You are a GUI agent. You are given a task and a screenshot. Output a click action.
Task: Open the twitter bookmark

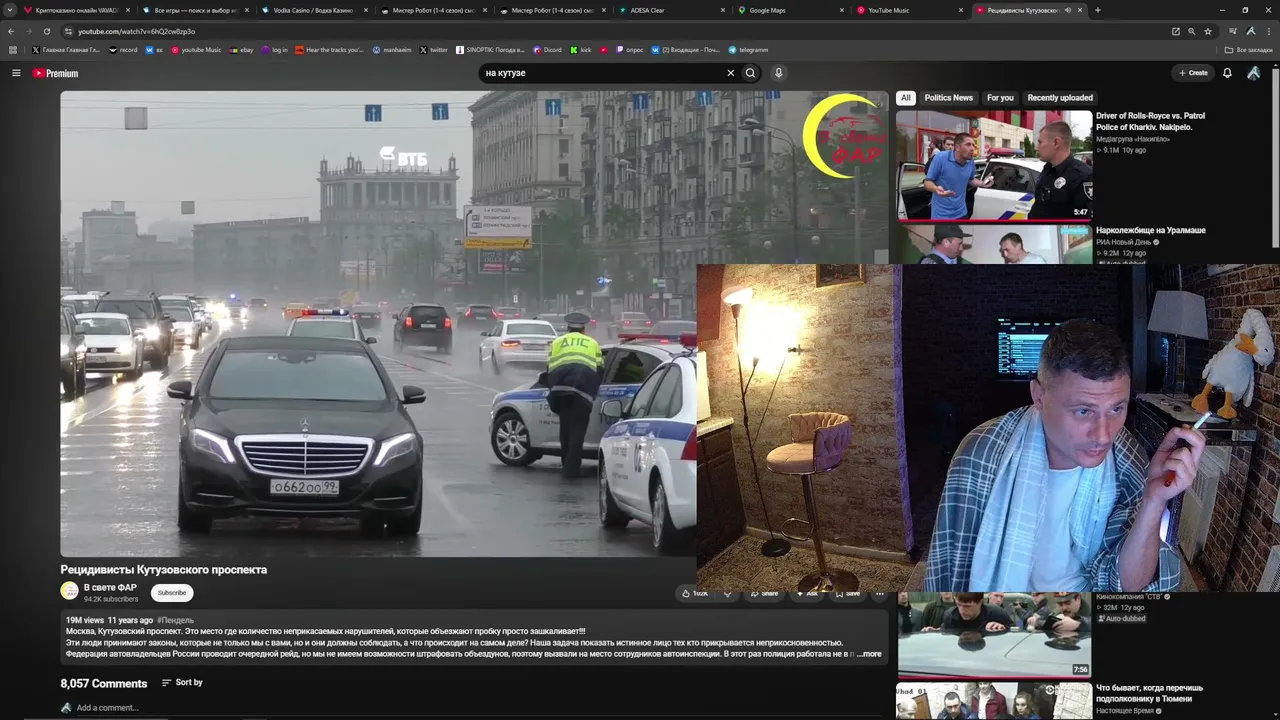point(433,50)
